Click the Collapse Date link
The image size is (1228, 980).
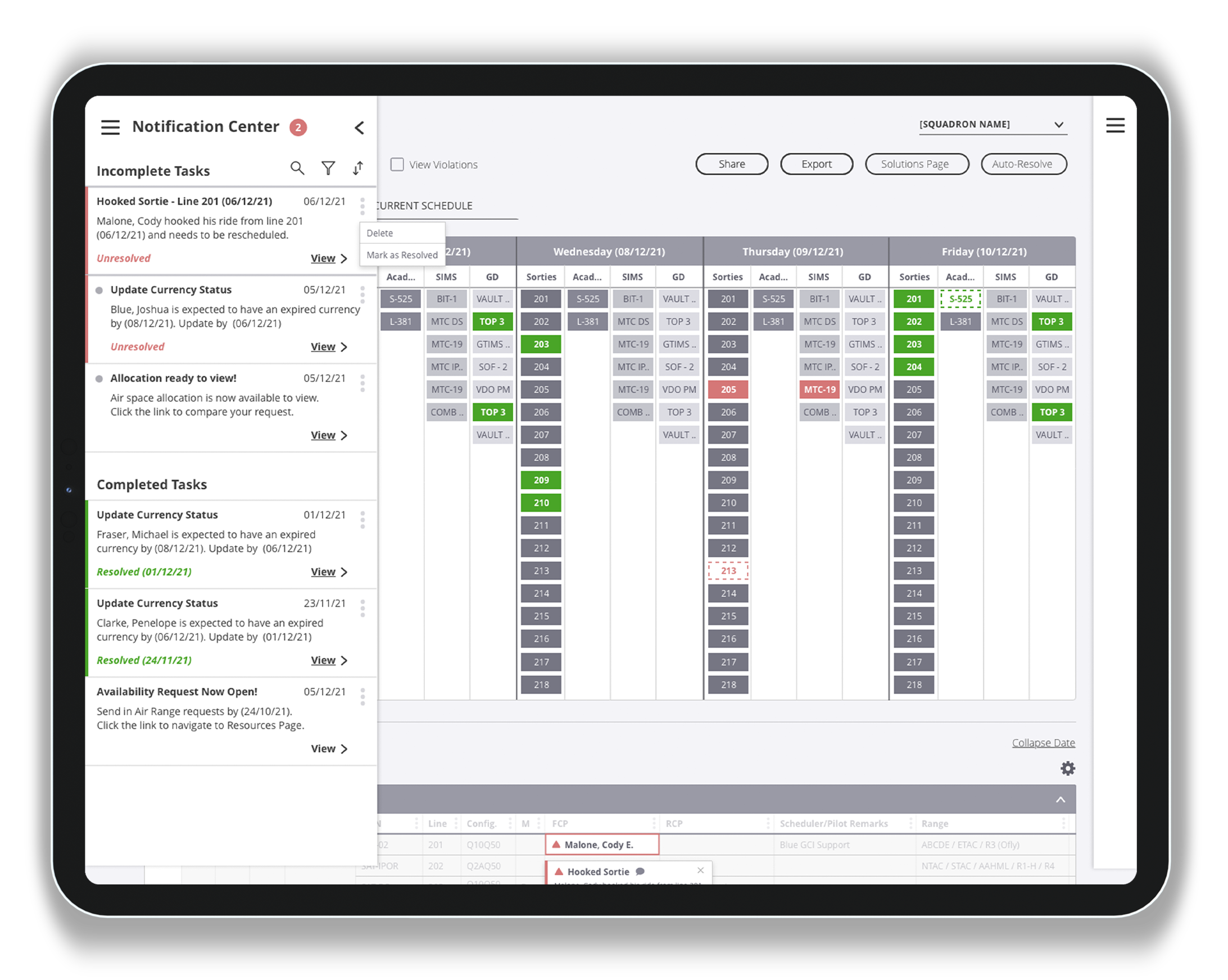(1043, 742)
